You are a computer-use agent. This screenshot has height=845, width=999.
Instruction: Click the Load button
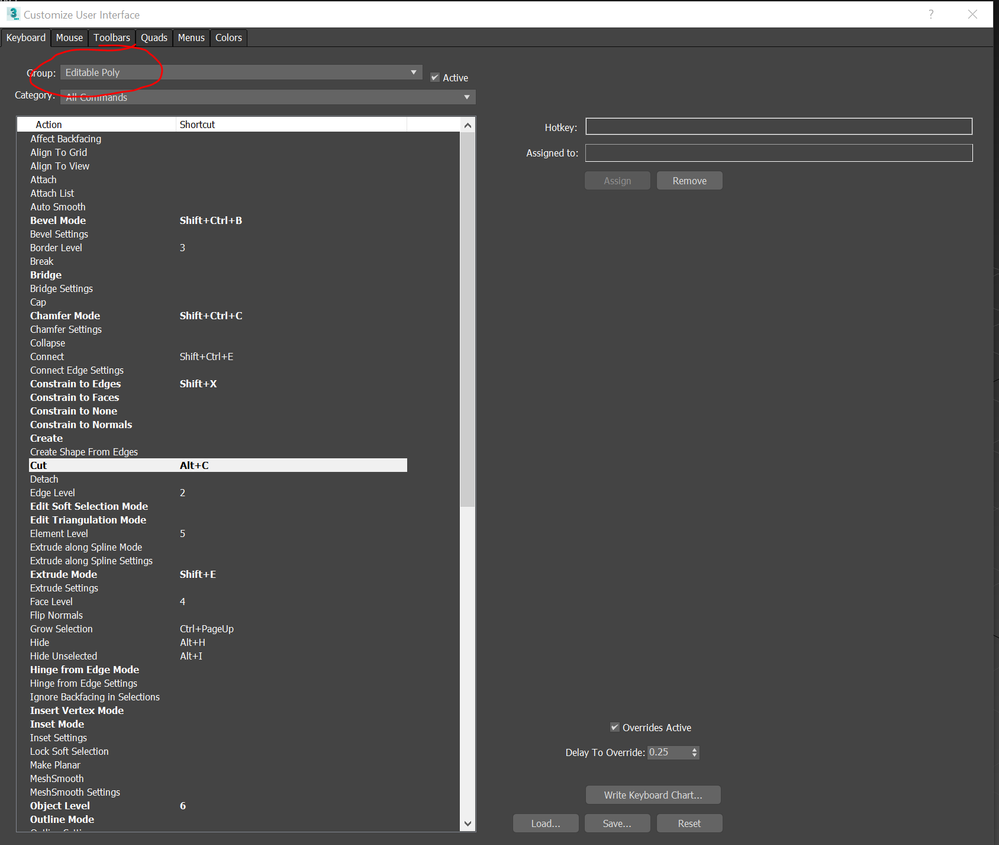(x=546, y=823)
